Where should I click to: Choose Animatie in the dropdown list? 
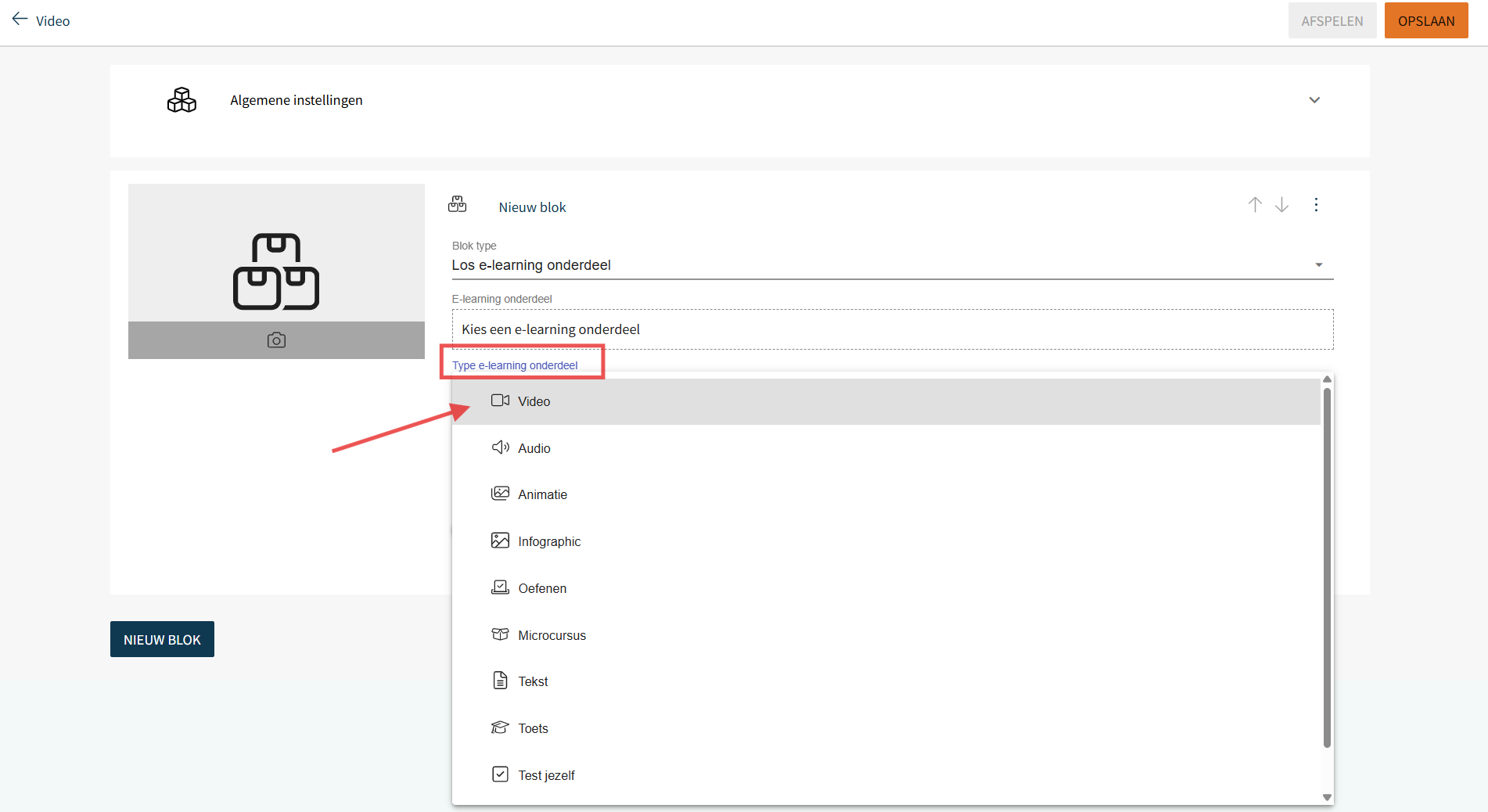542,494
